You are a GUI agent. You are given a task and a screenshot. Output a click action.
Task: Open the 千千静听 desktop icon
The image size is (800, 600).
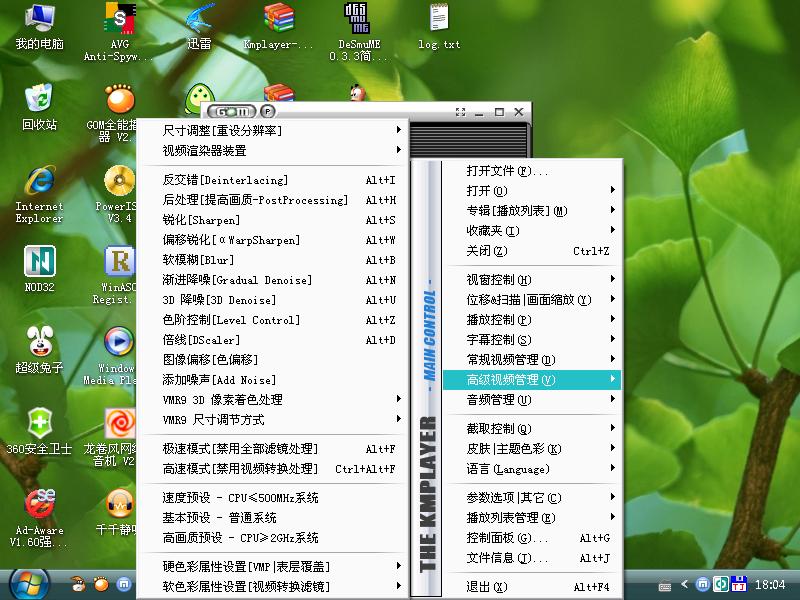click(x=116, y=511)
